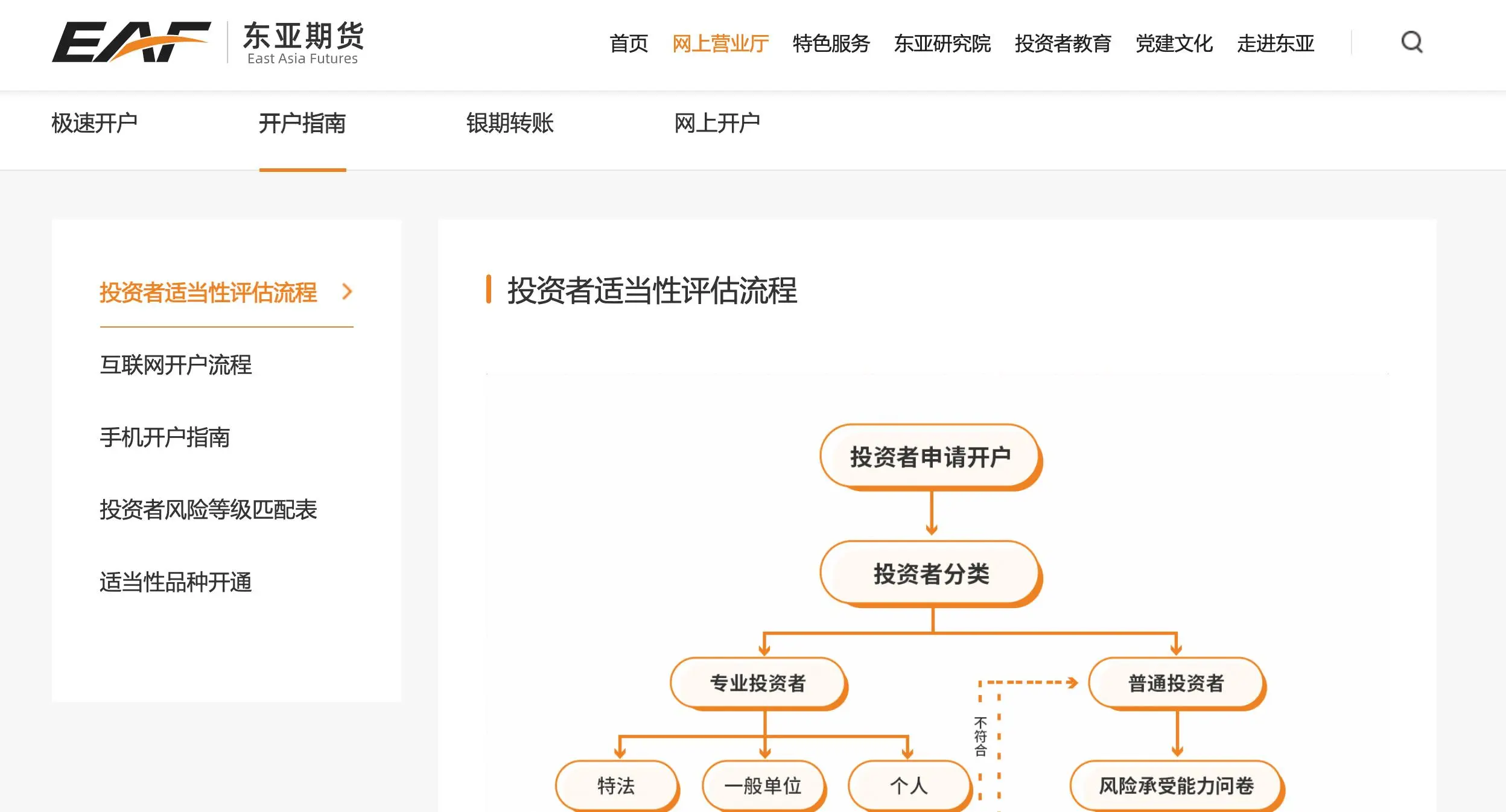Open 适当性品种开通 sidebar link
The height and width of the screenshot is (812, 1506).
pyautogui.click(x=176, y=582)
